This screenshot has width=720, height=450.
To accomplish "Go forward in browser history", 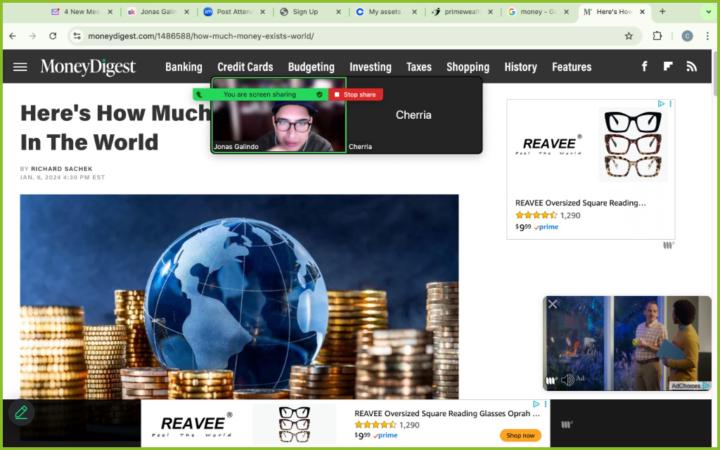I will [32, 36].
